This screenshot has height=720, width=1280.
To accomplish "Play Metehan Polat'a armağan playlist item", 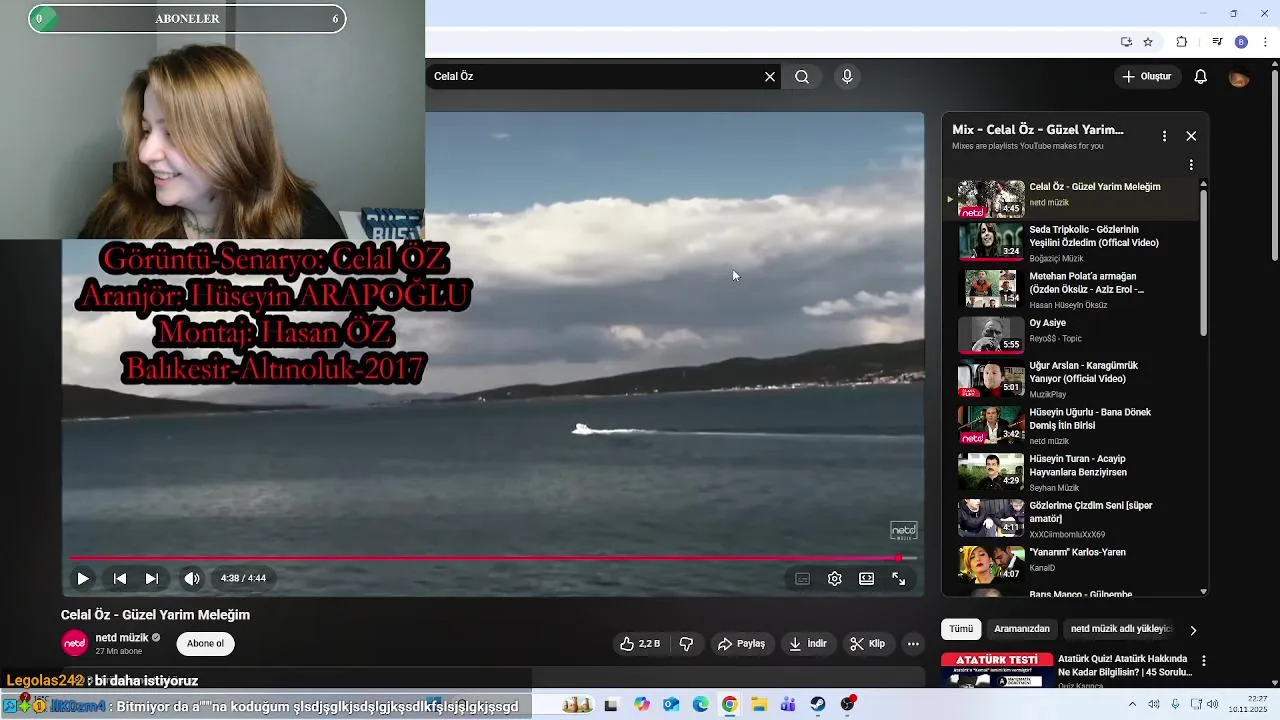I will point(1070,288).
